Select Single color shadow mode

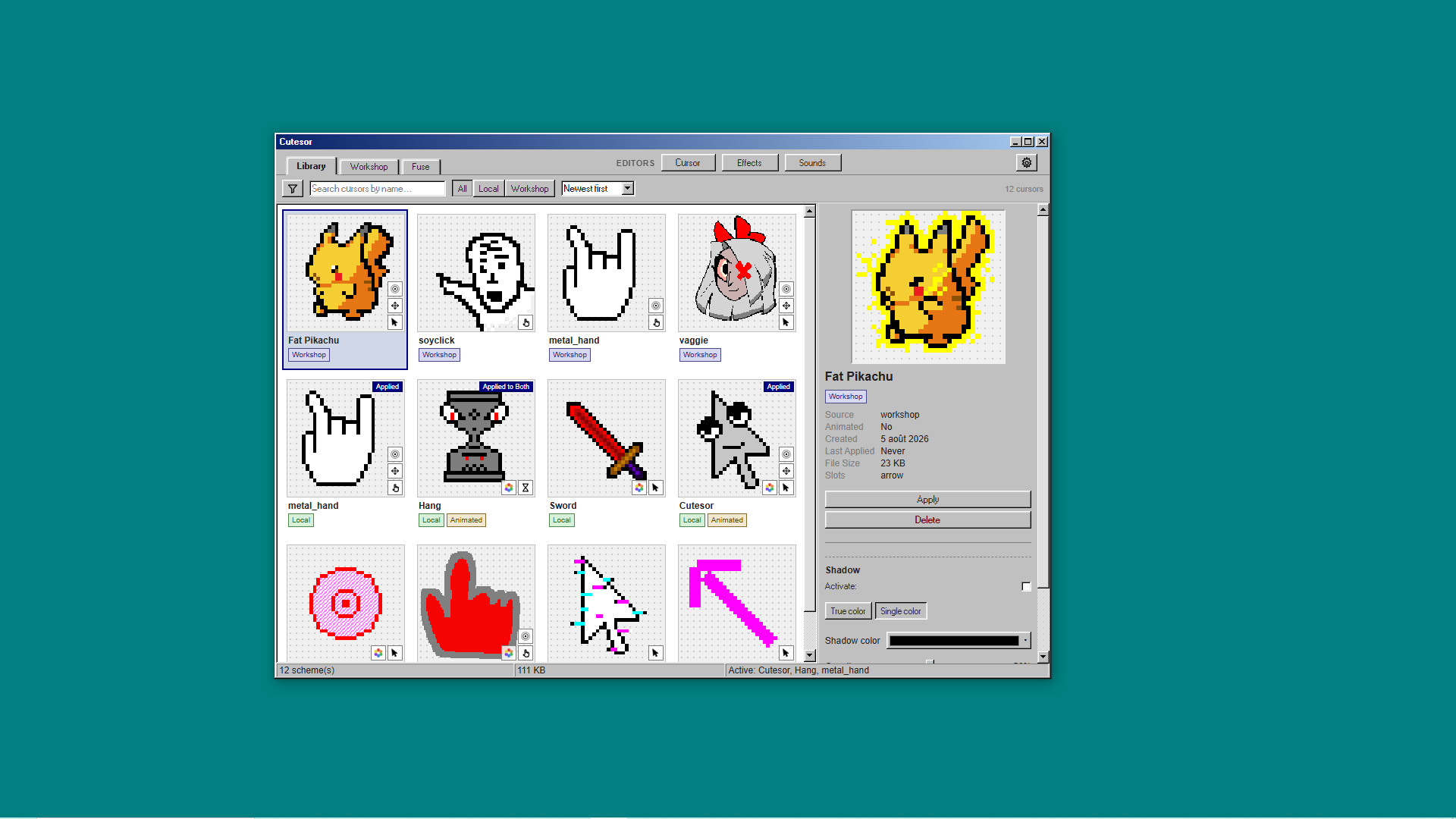point(901,611)
